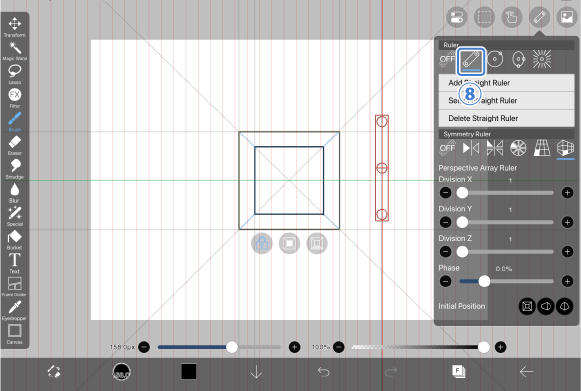
Task: Select the Lasso tool
Action: 14,74
